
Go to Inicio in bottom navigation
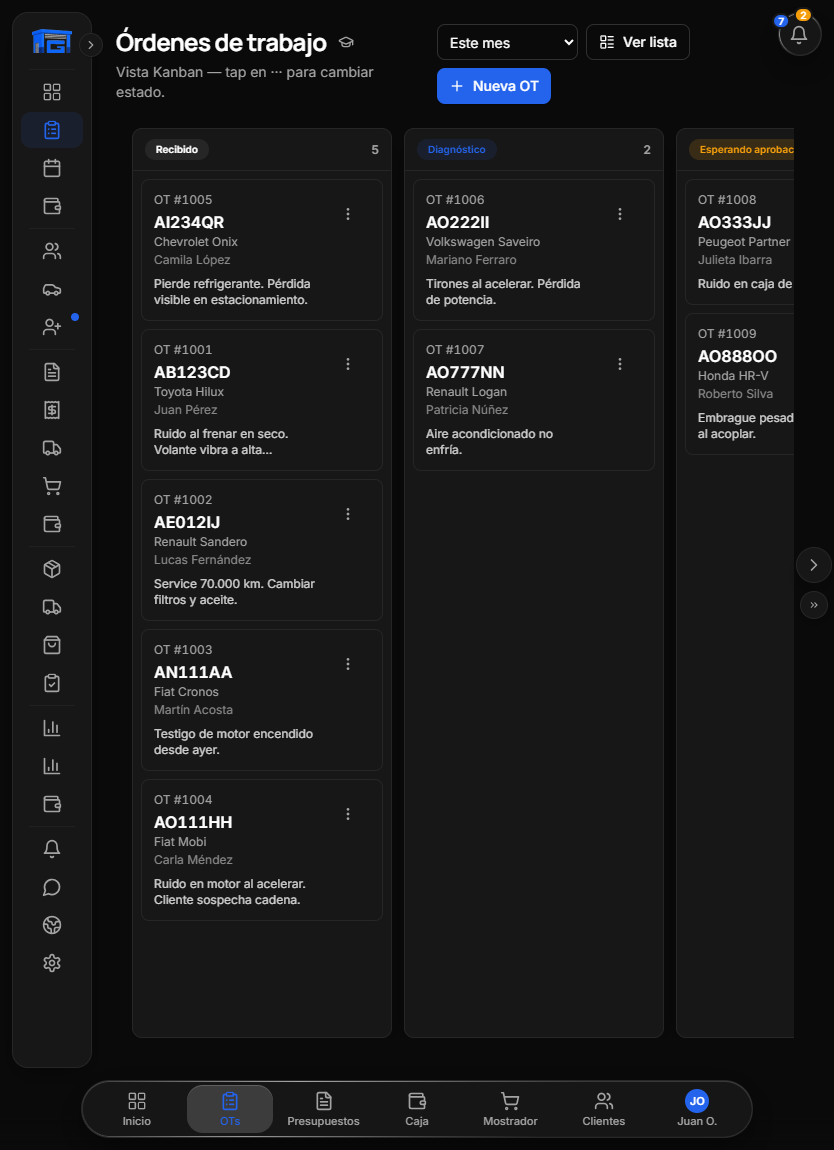coord(137,1108)
